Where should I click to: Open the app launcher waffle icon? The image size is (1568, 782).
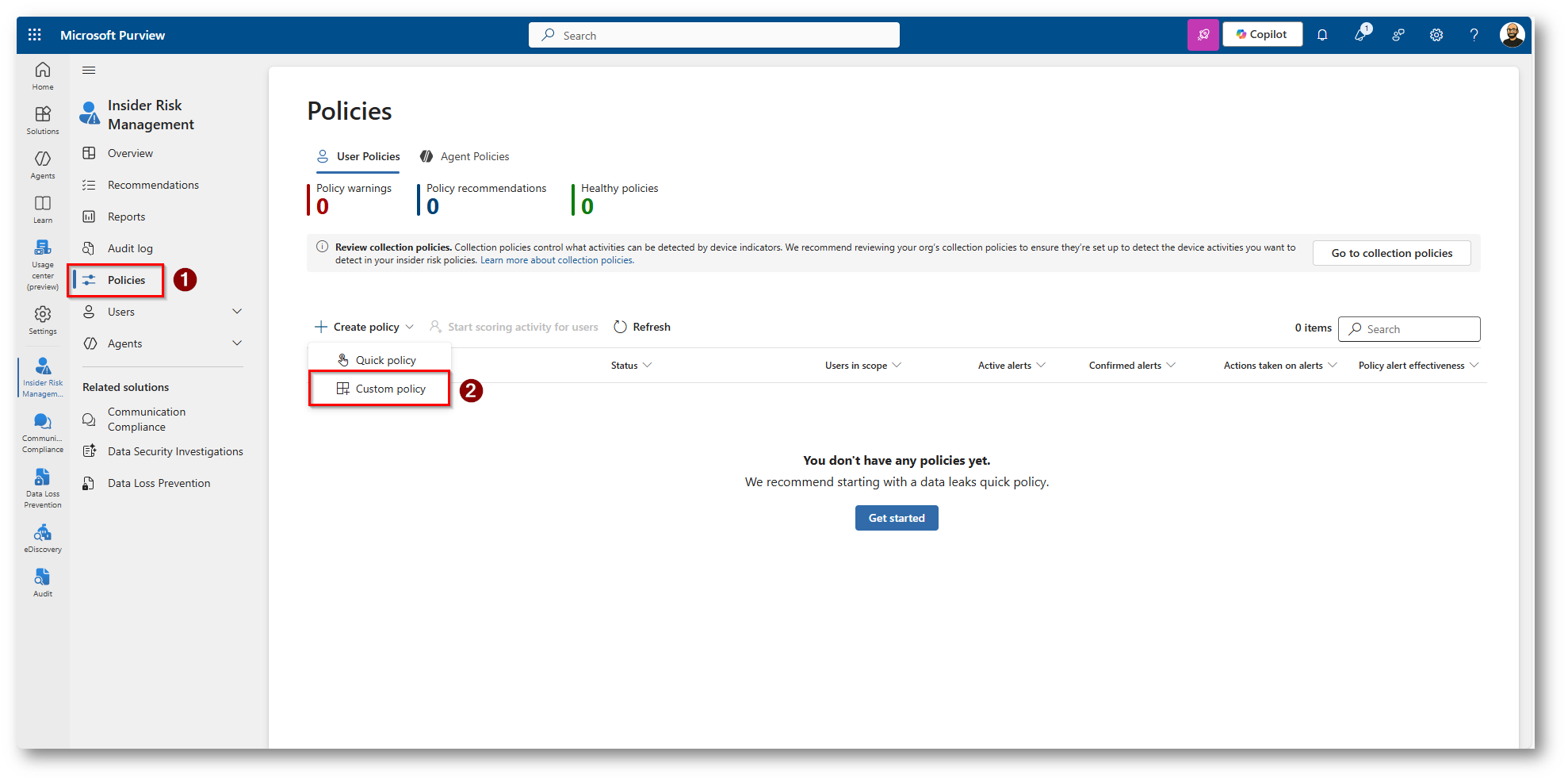[x=34, y=35]
